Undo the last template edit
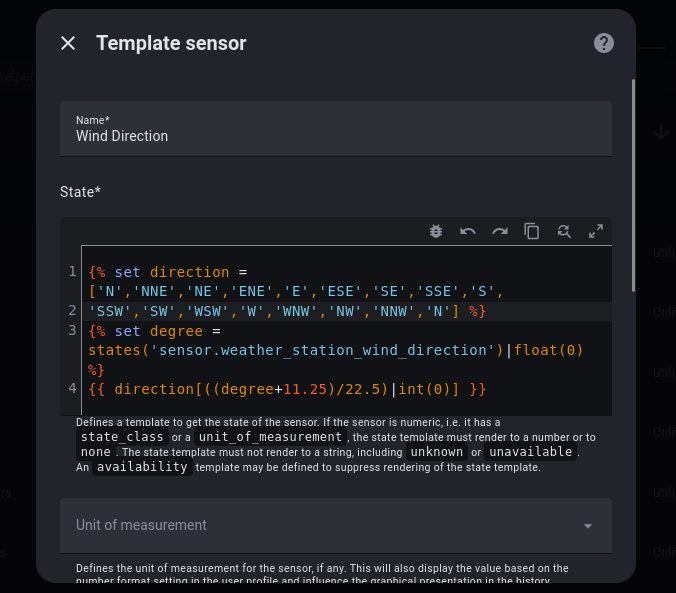This screenshot has height=593, width=676. pyautogui.click(x=468, y=231)
